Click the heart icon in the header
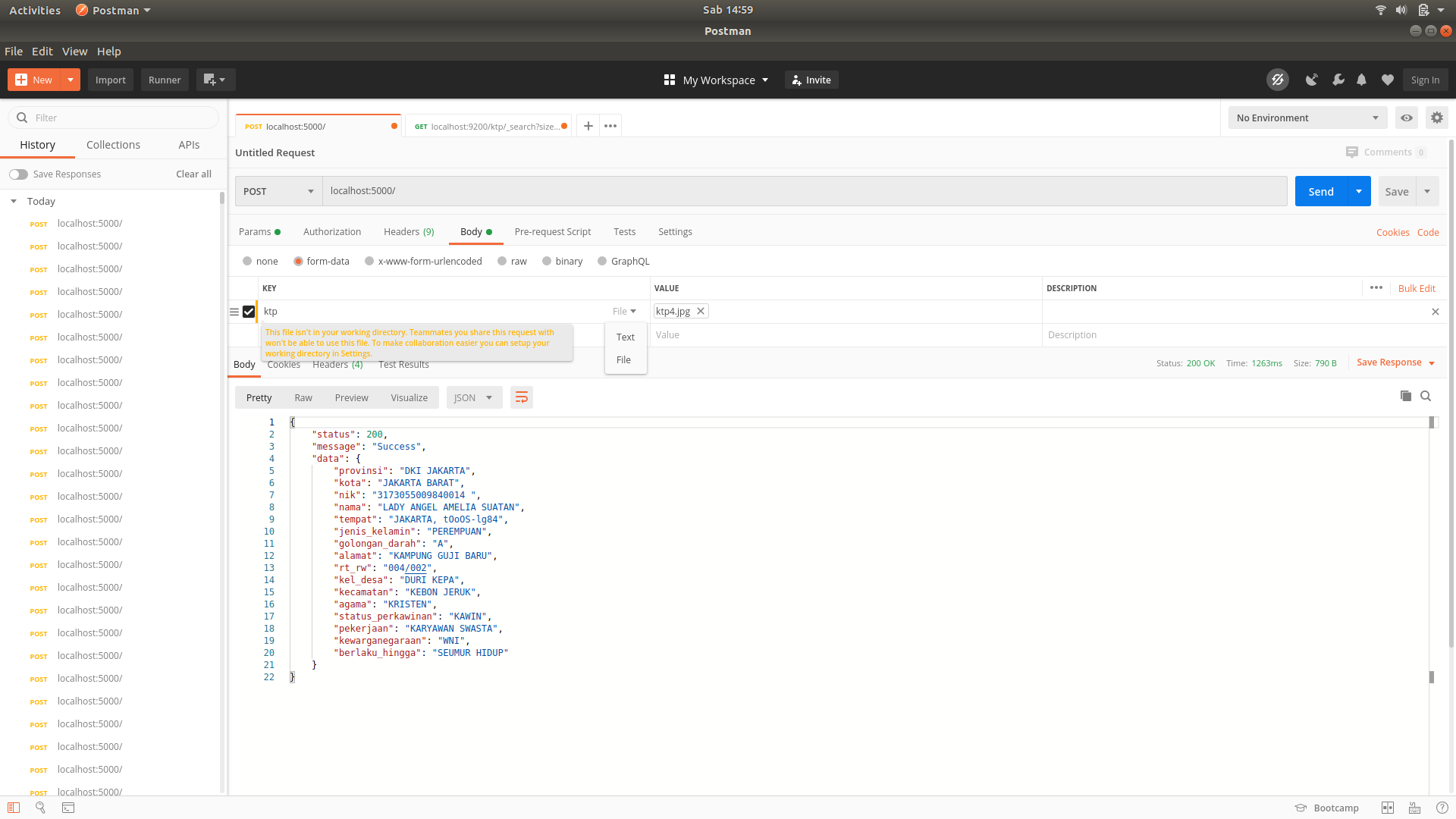Viewport: 1456px width, 819px height. (x=1387, y=80)
